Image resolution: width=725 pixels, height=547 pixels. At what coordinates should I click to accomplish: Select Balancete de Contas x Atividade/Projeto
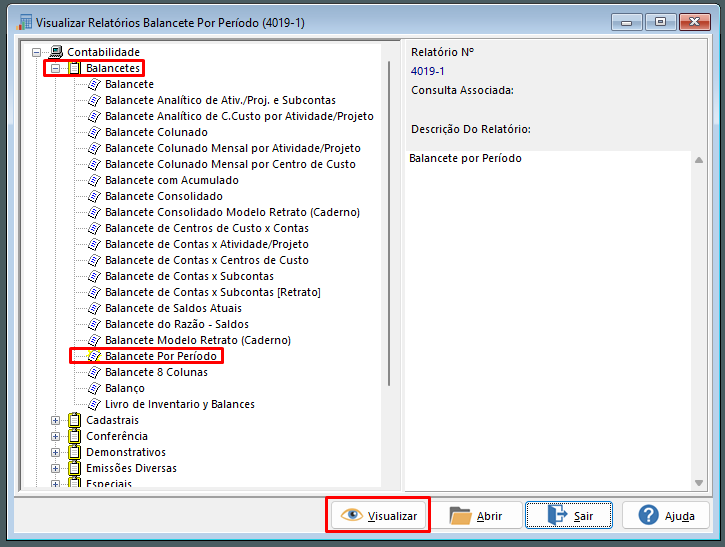(207, 244)
